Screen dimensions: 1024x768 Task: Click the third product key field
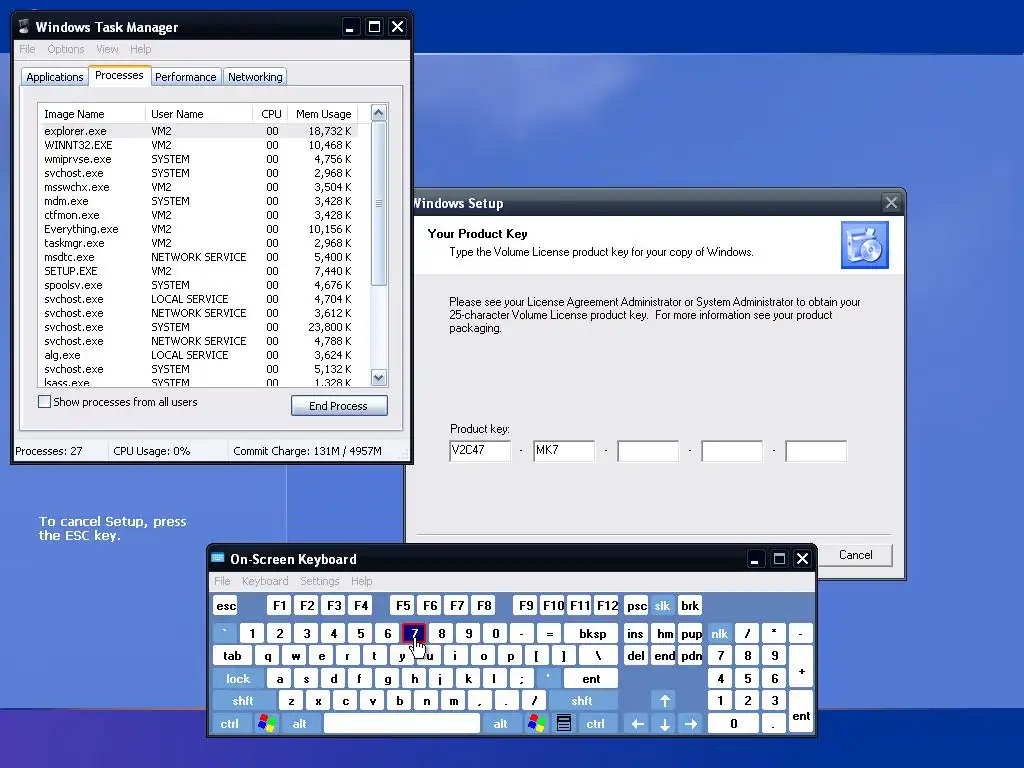point(648,451)
